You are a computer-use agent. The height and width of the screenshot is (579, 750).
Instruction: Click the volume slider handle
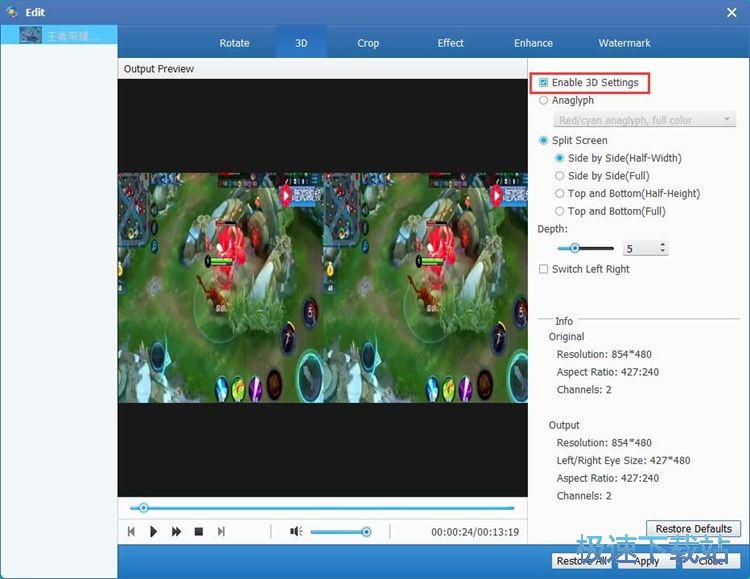(366, 532)
